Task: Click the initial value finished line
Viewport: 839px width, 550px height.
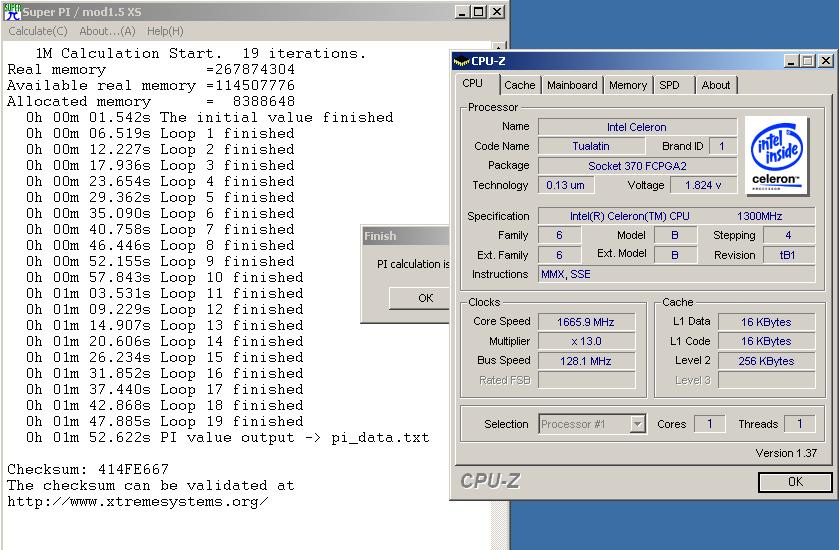Action: (x=210, y=117)
